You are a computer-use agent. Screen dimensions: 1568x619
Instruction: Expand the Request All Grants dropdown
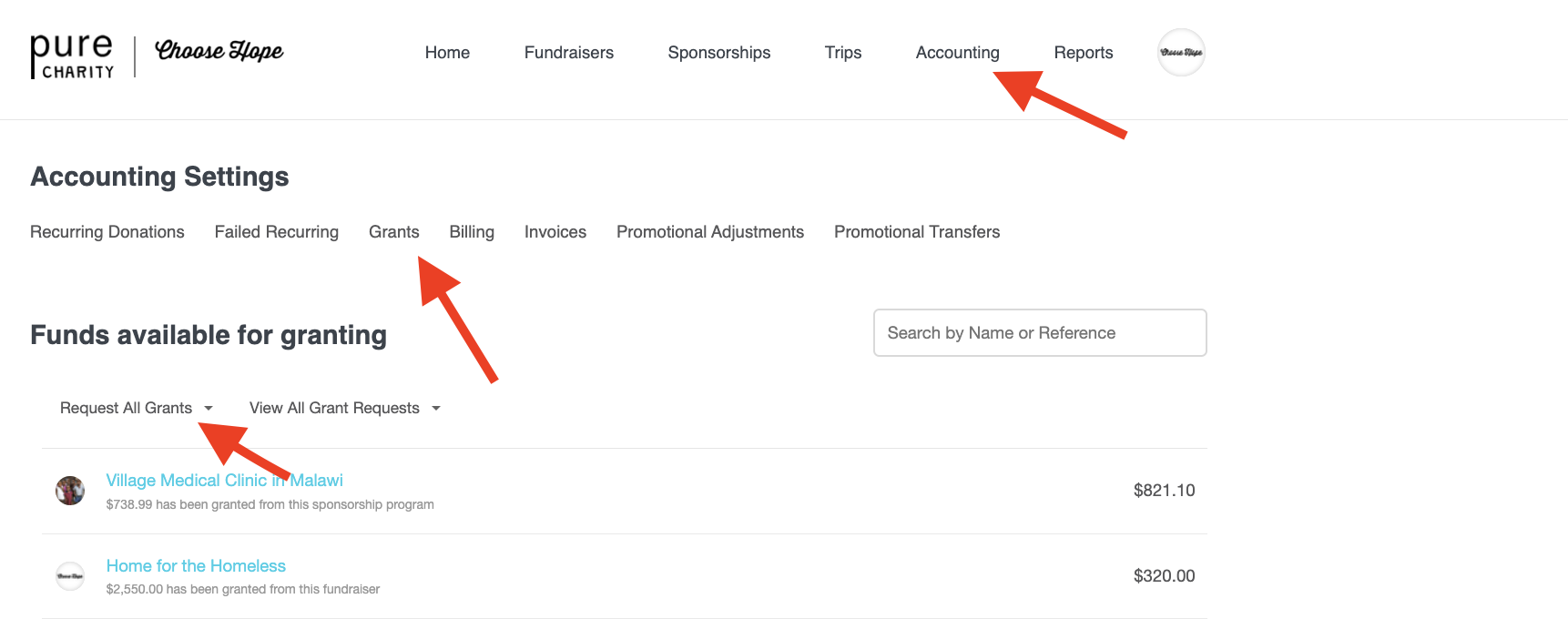136,408
